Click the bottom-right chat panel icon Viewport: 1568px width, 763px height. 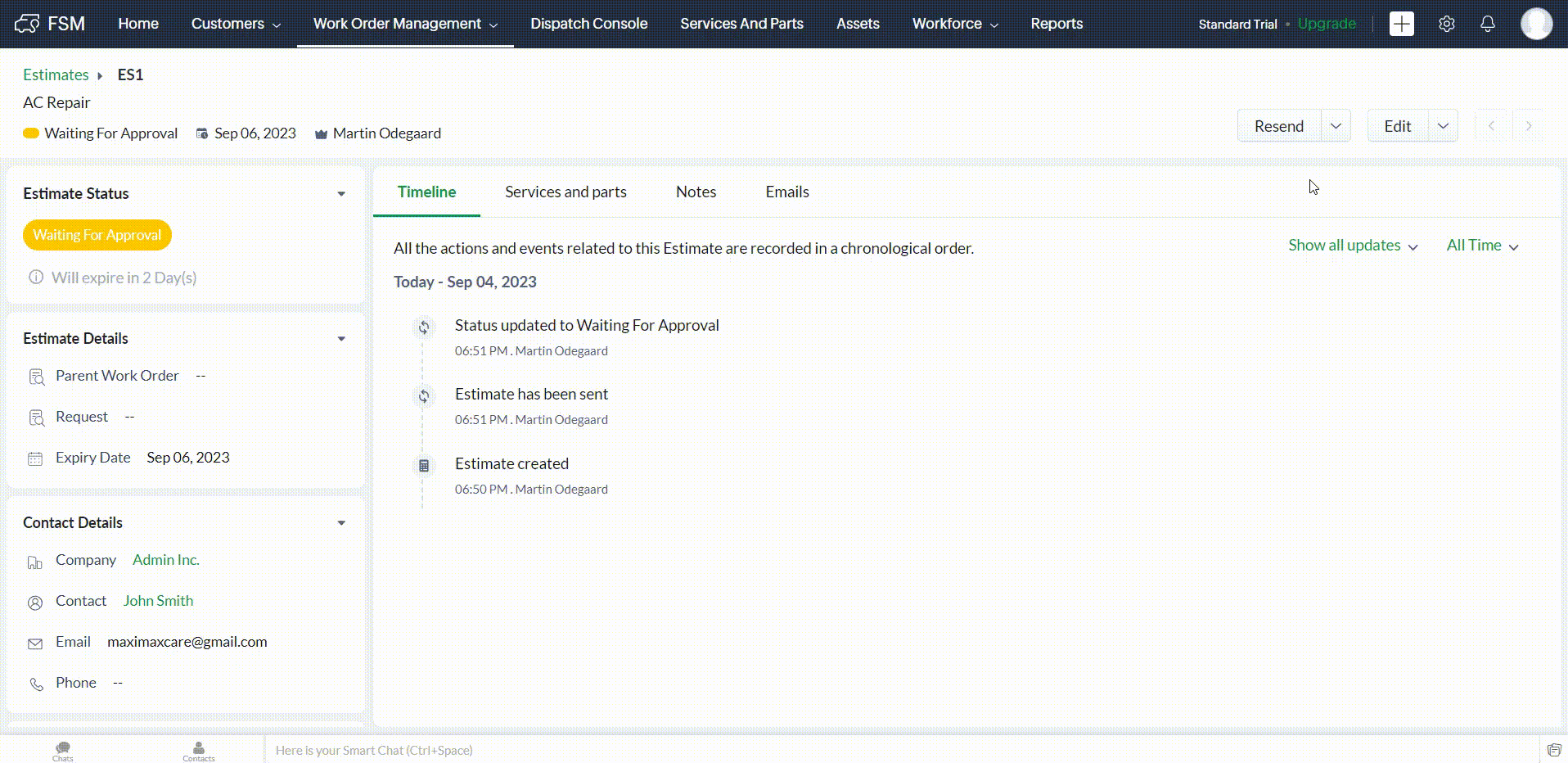point(1553,750)
